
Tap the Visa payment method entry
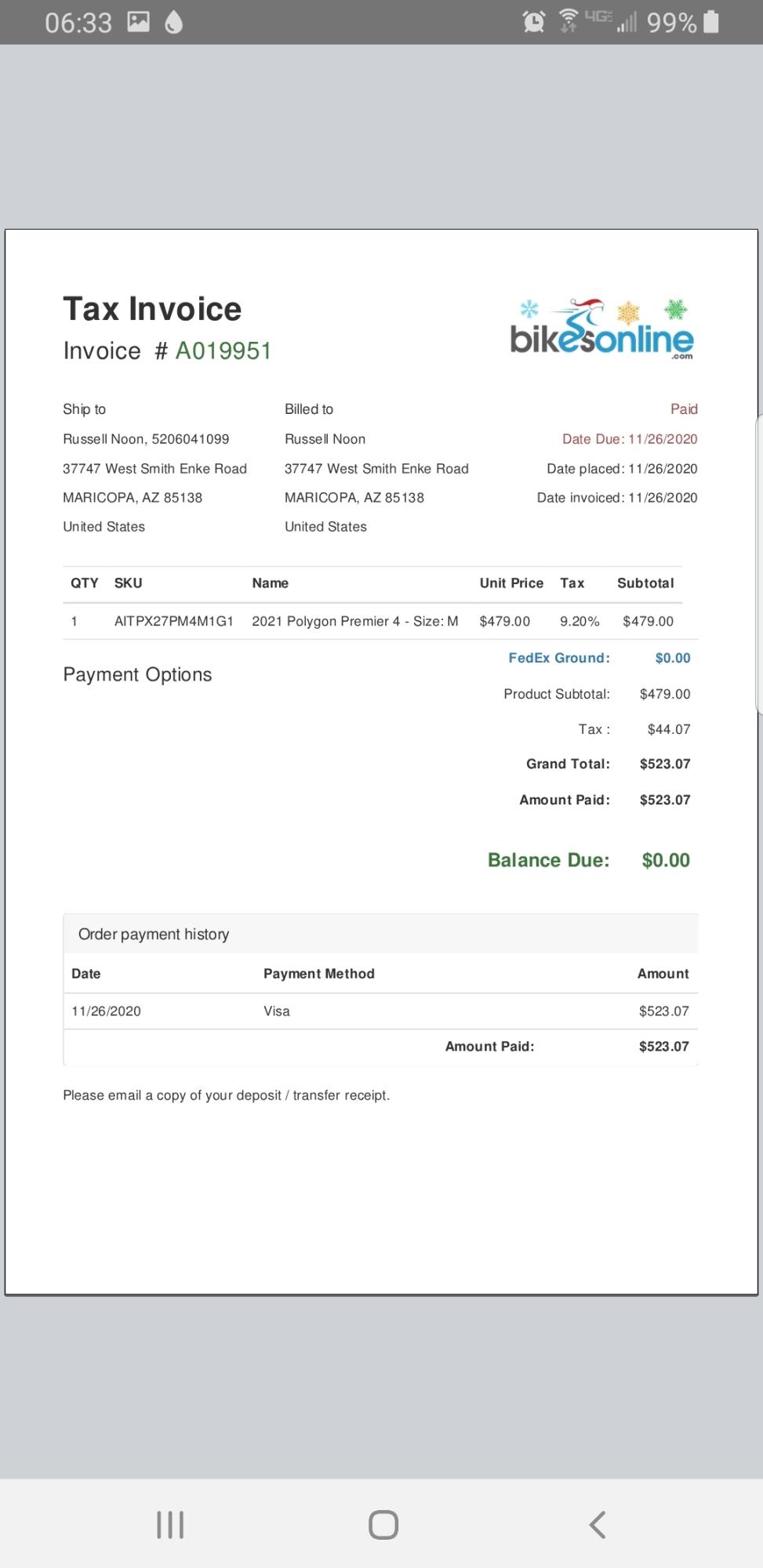point(277,1011)
